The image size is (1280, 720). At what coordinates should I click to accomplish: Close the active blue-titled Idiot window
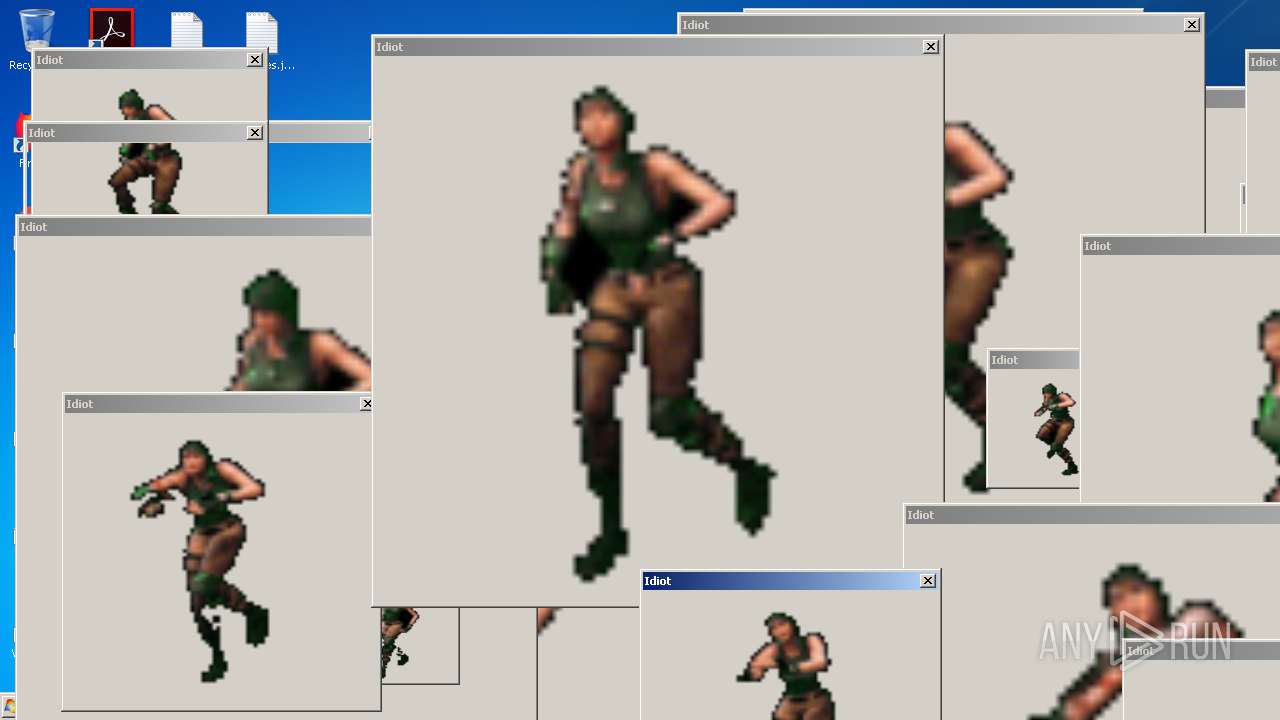click(928, 581)
